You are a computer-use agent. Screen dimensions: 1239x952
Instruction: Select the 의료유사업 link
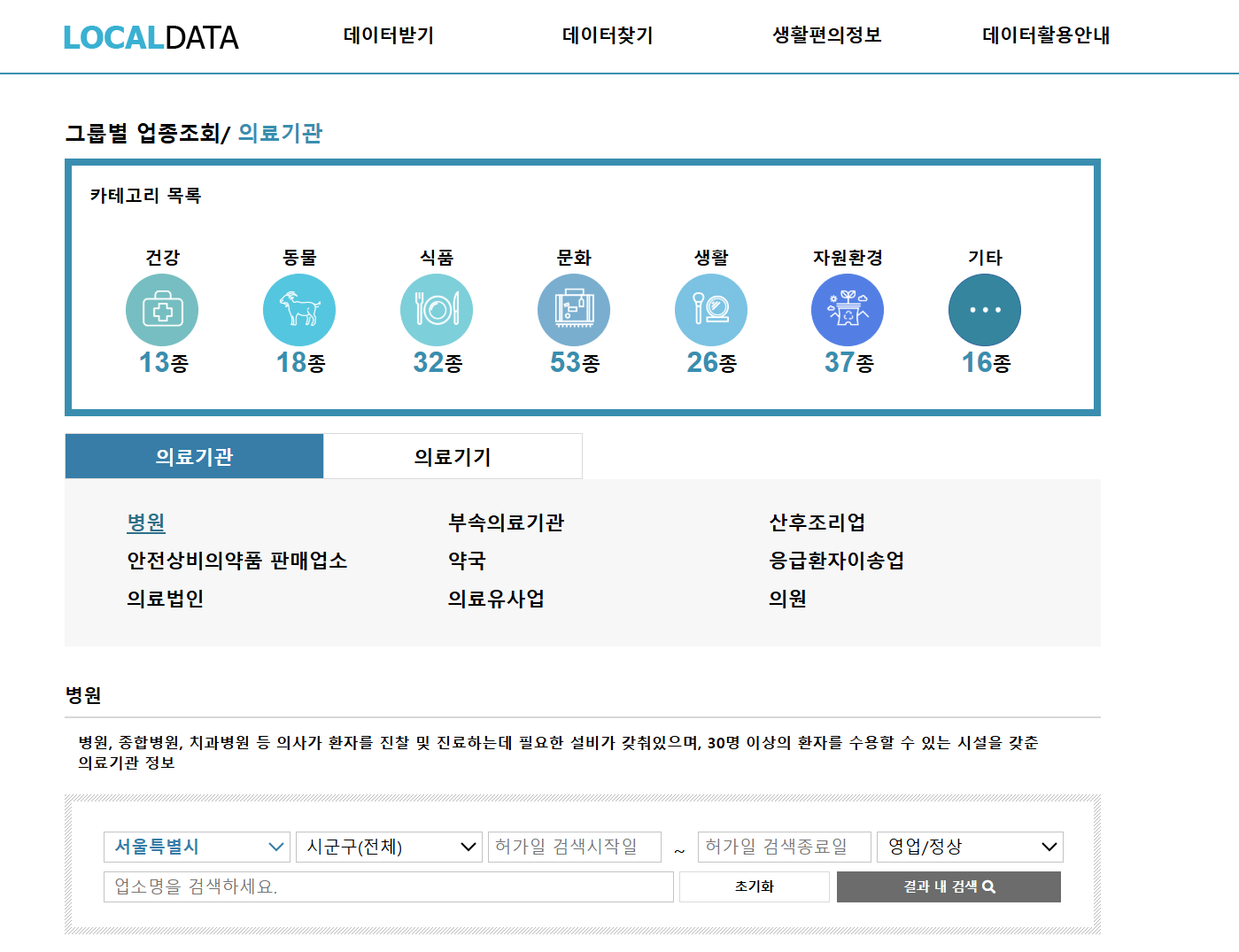(x=496, y=599)
